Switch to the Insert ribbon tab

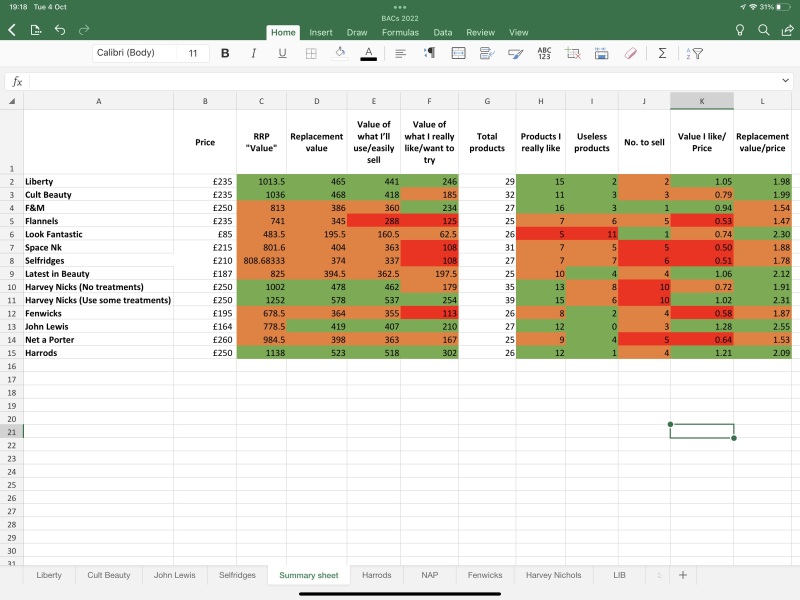point(321,32)
